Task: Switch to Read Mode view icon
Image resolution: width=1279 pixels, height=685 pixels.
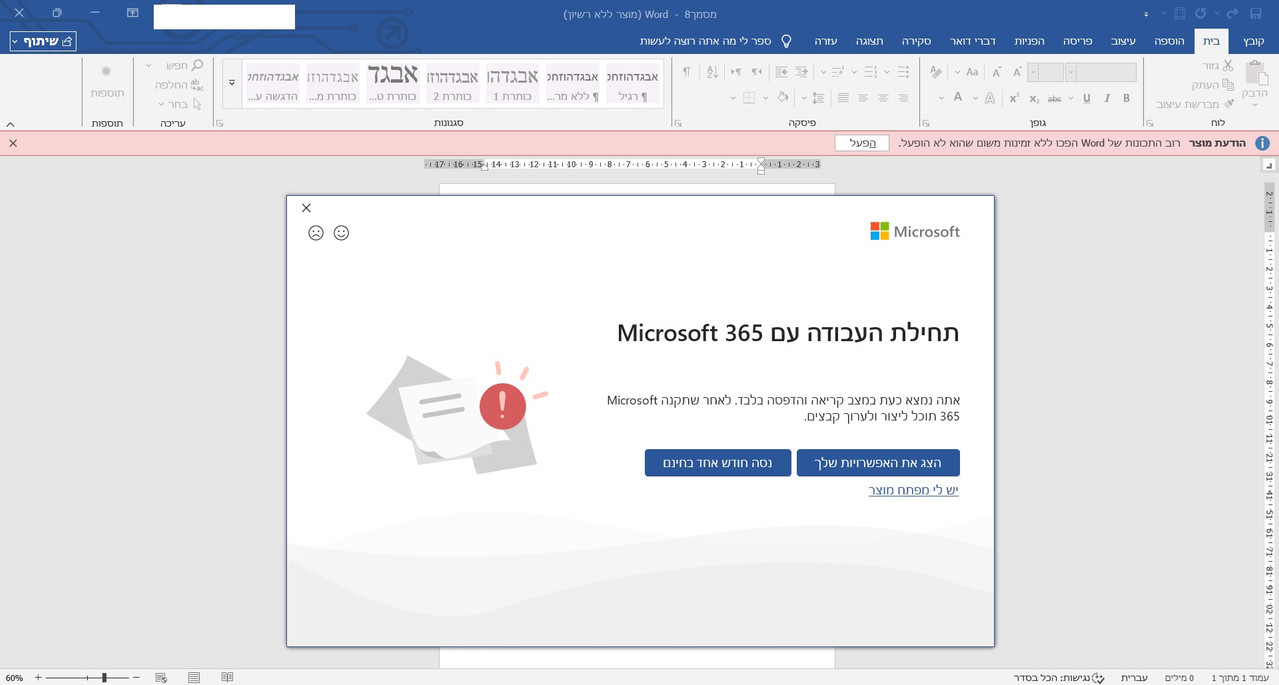Action: point(227,677)
